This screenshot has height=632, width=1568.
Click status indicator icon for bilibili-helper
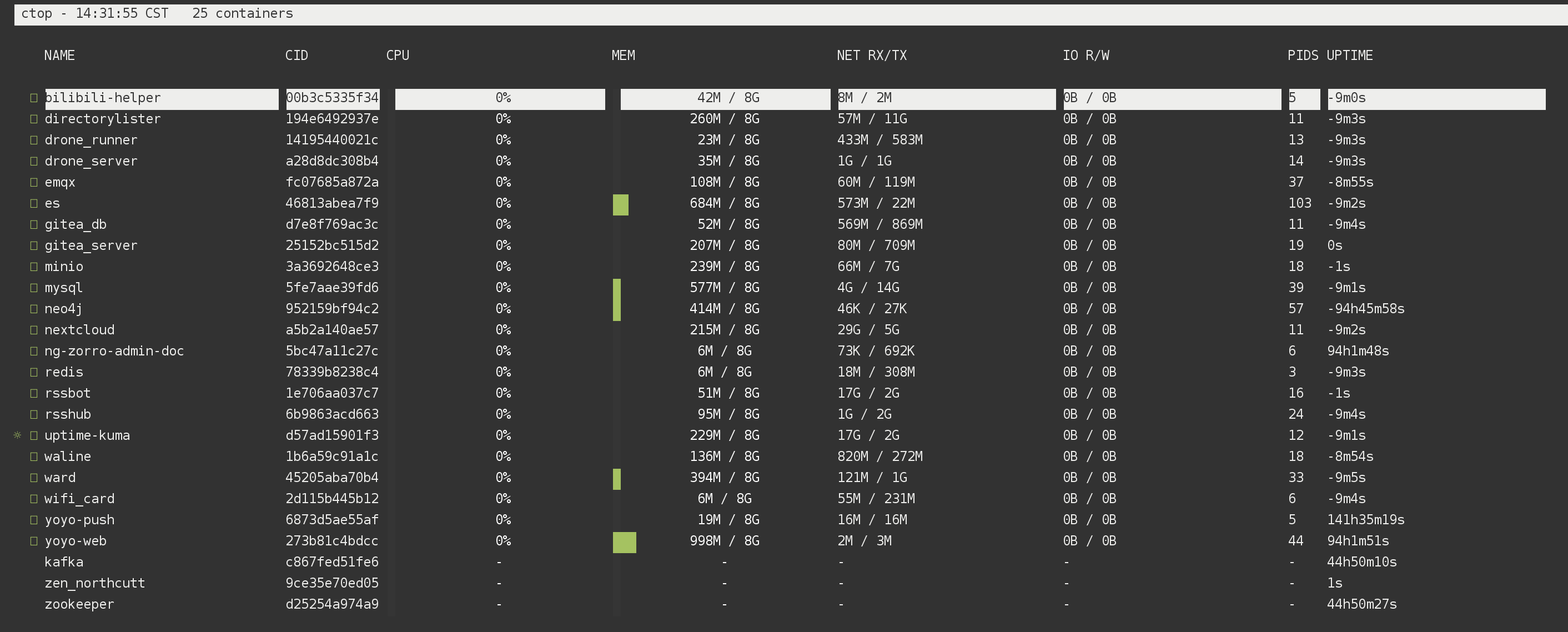(x=34, y=98)
